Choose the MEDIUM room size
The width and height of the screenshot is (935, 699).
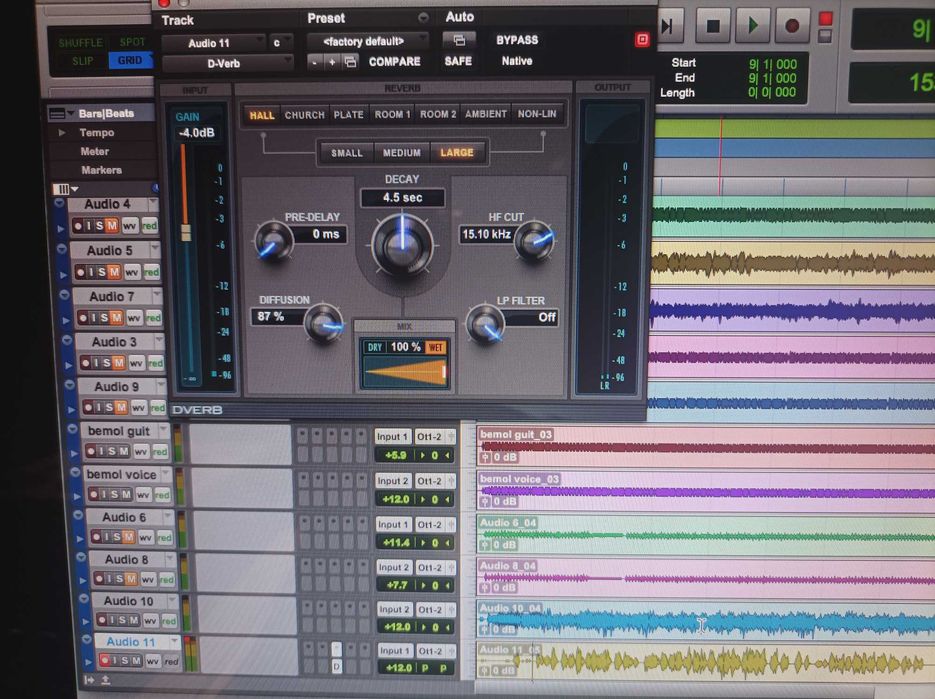(402, 153)
